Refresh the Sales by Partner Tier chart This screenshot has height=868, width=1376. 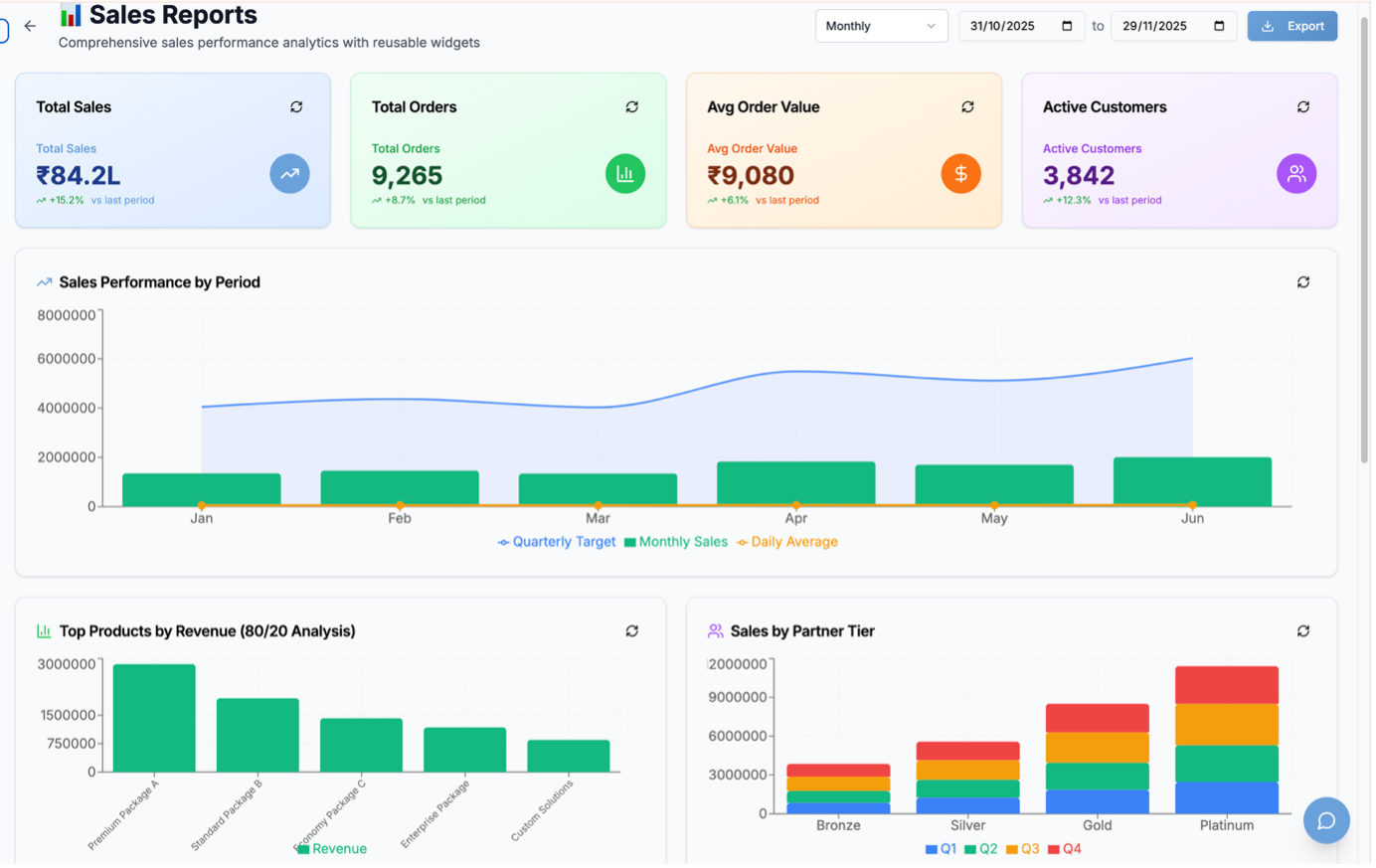coord(1302,630)
